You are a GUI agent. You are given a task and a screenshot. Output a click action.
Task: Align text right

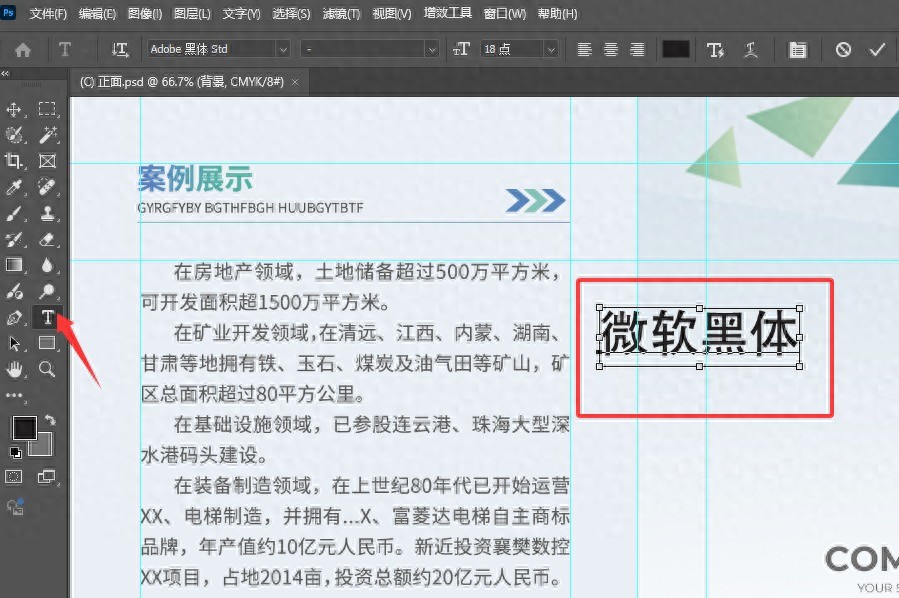637,50
